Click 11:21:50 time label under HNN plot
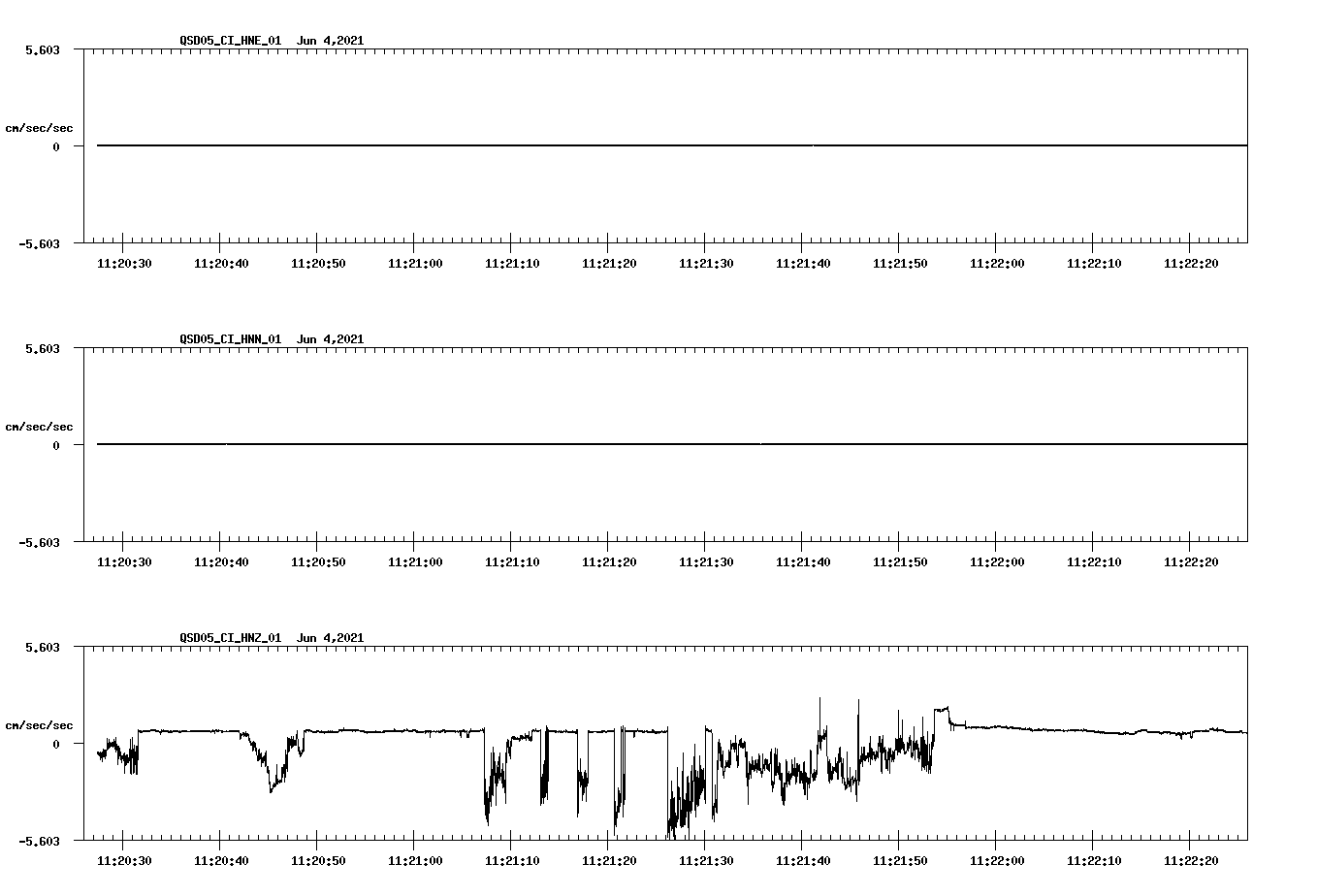Image resolution: width=1317 pixels, height=896 pixels. coord(900,562)
